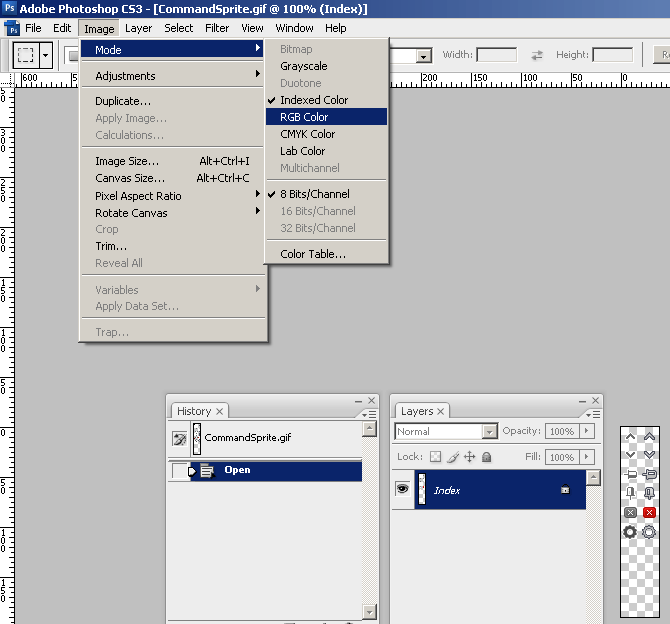
Task: Toggle the history source box beside Open state
Action: (x=180, y=470)
